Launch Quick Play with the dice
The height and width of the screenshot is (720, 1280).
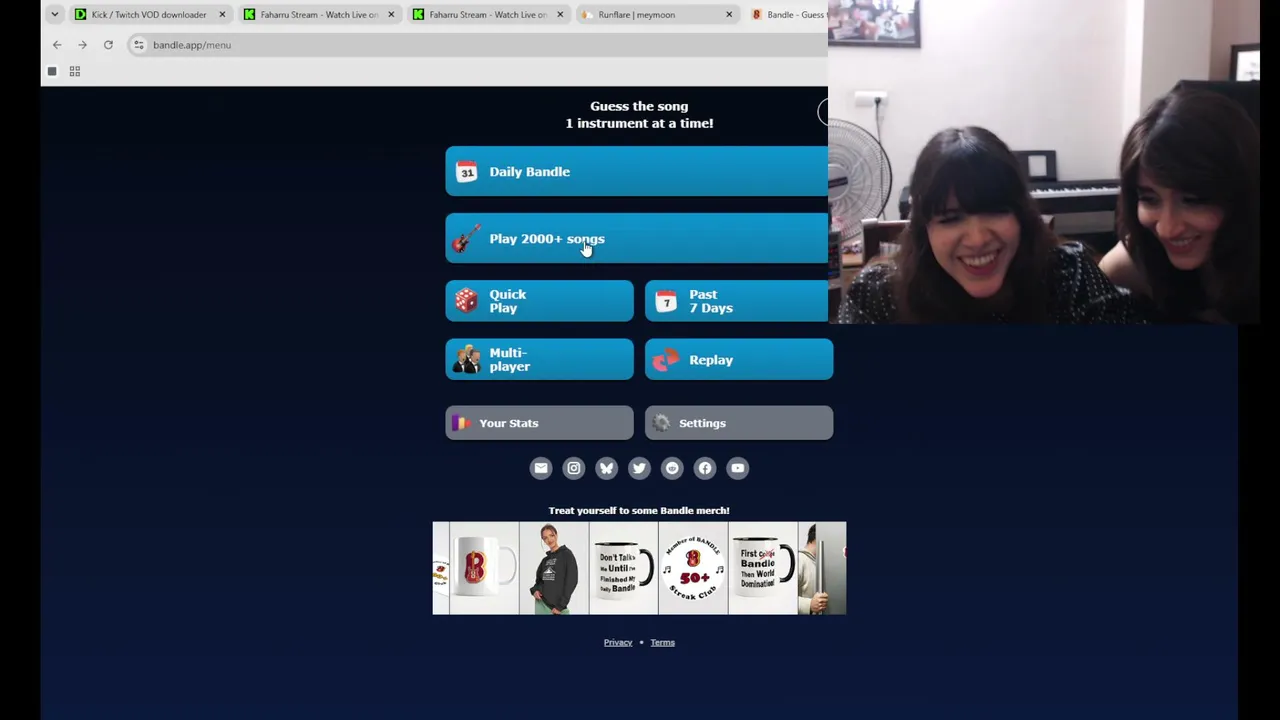point(539,301)
